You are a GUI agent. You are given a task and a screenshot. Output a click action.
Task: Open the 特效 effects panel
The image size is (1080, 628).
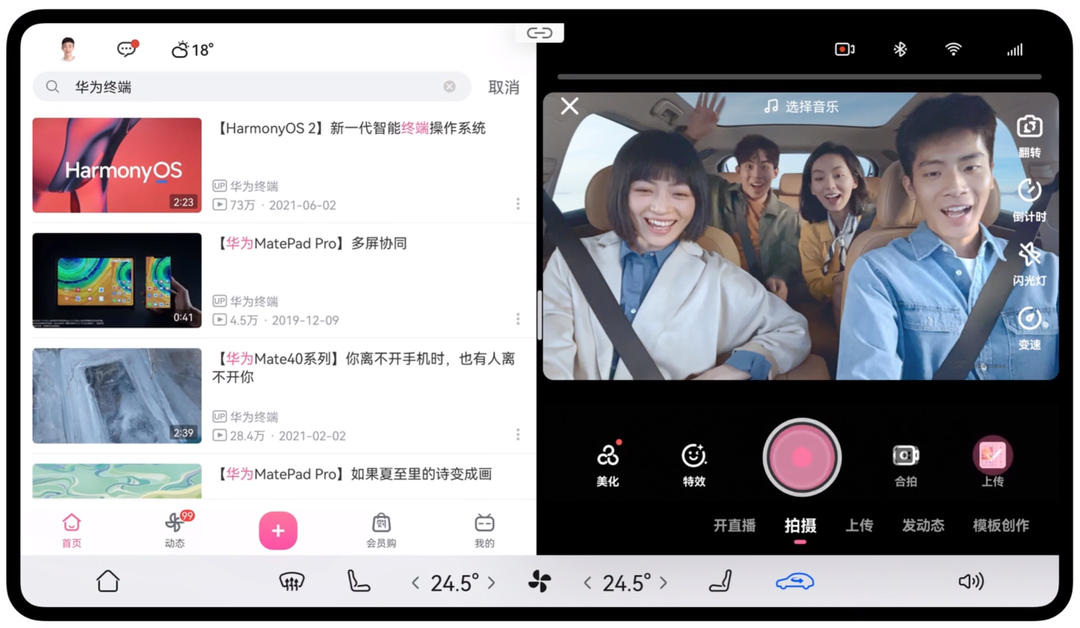pos(694,457)
